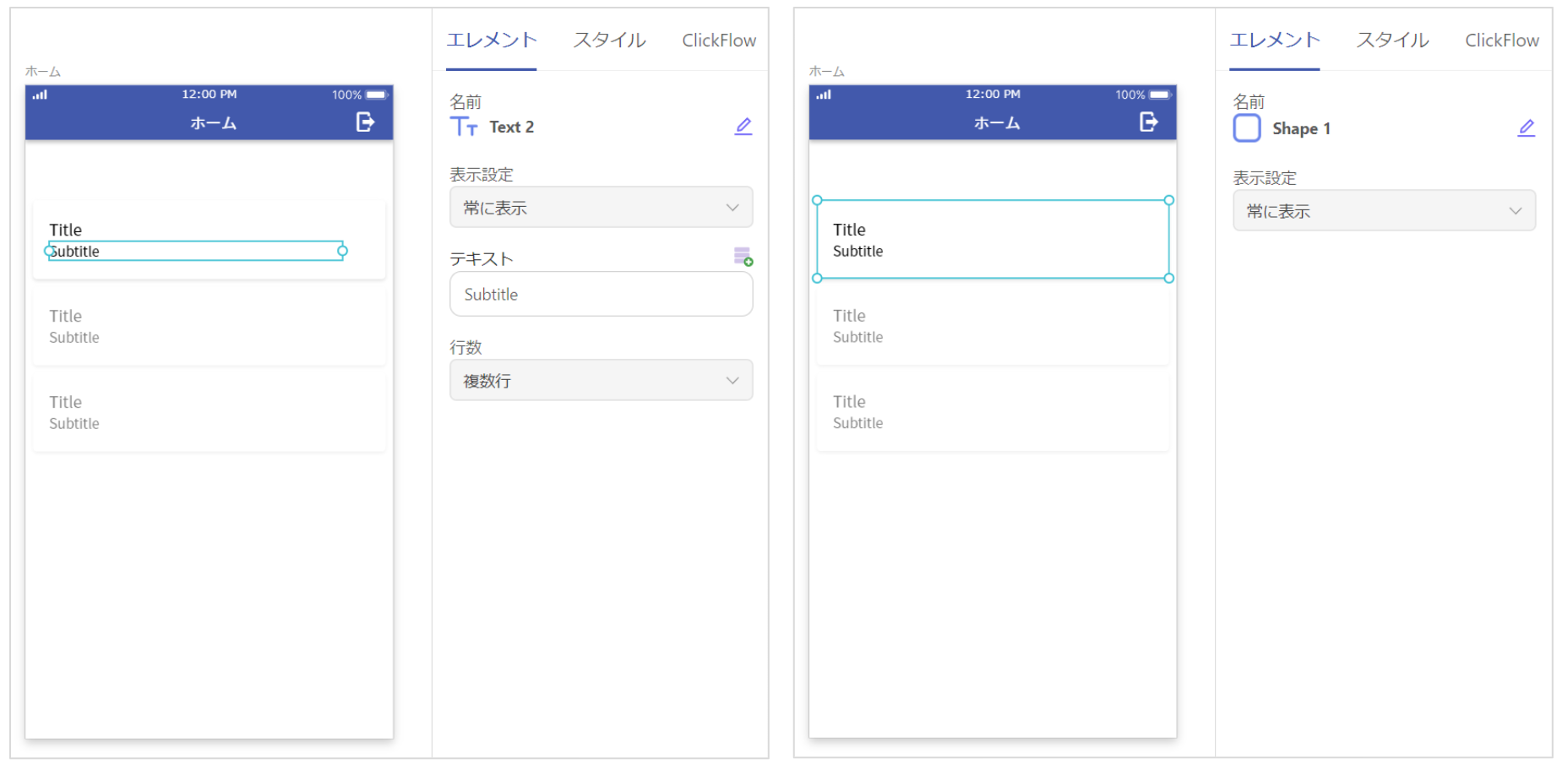
Task: Click the ホーム header title in right phone
Action: (x=997, y=123)
